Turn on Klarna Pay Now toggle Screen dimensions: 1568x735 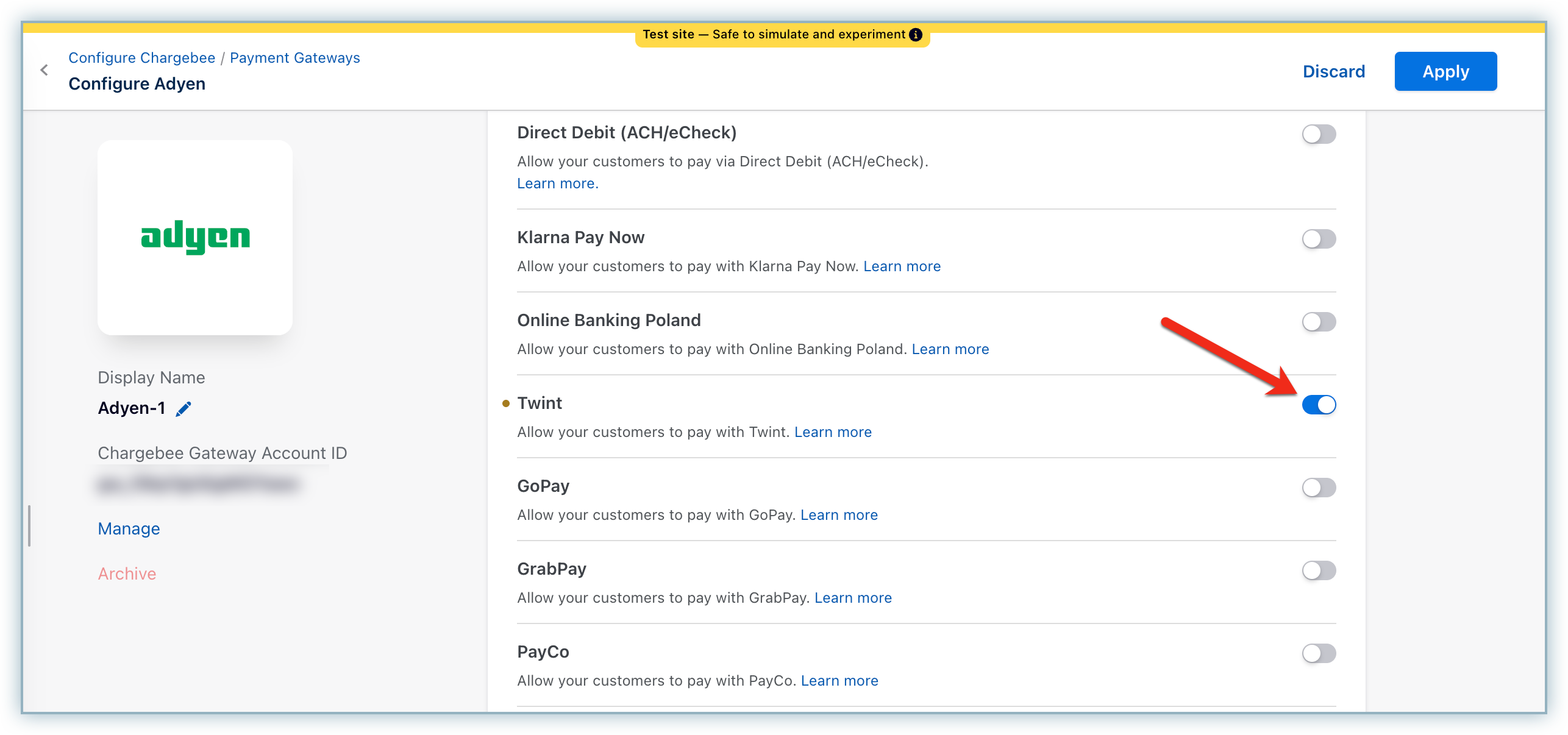1319,239
